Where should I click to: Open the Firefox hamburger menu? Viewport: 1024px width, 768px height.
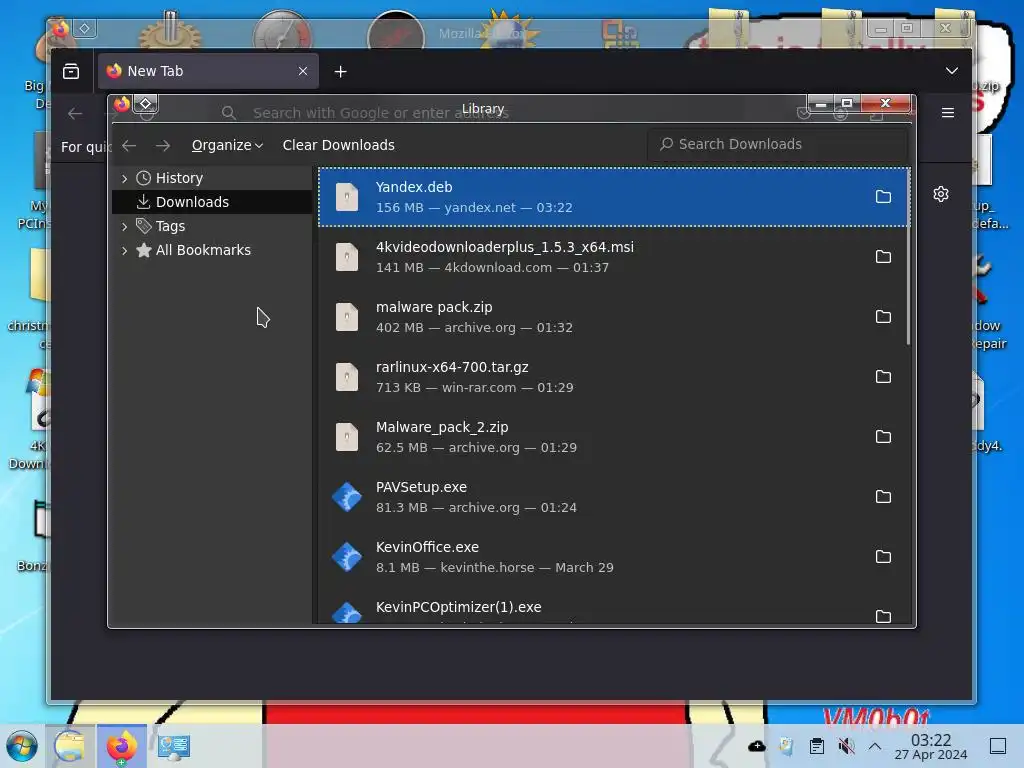pyautogui.click(x=948, y=113)
